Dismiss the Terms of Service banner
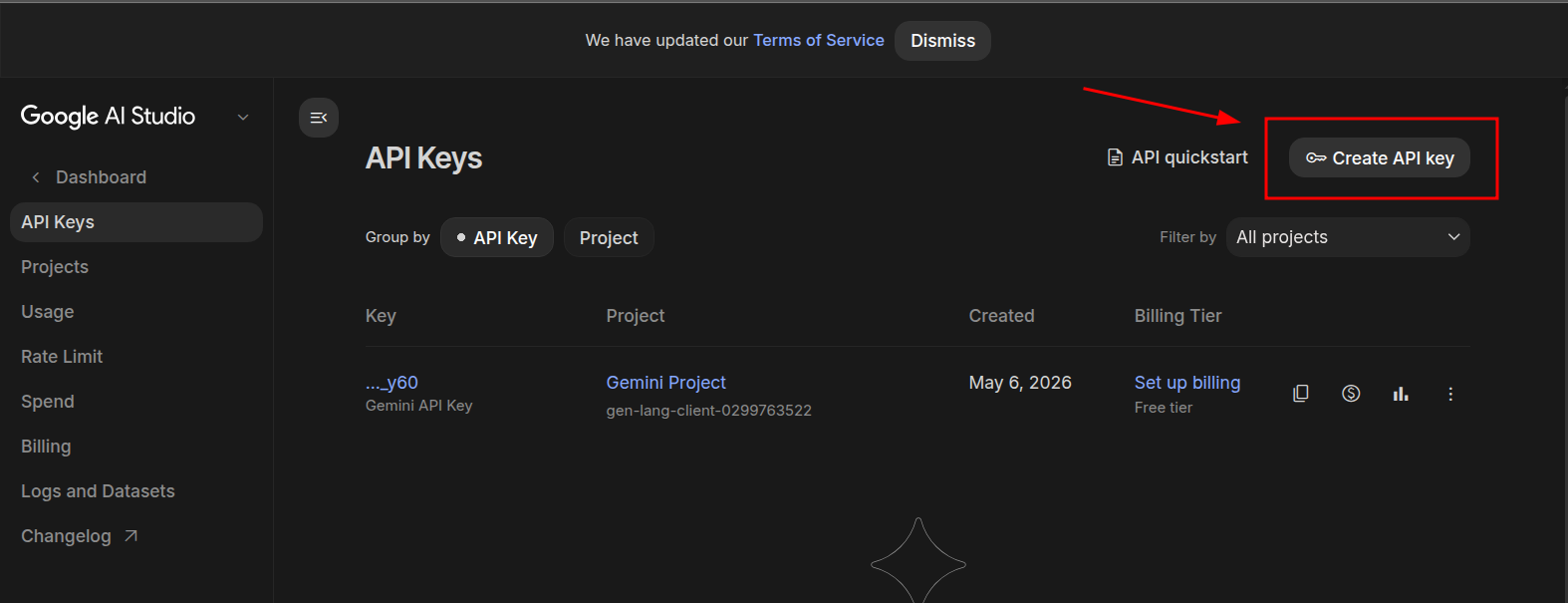Image resolution: width=1568 pixels, height=603 pixels. coord(942,41)
